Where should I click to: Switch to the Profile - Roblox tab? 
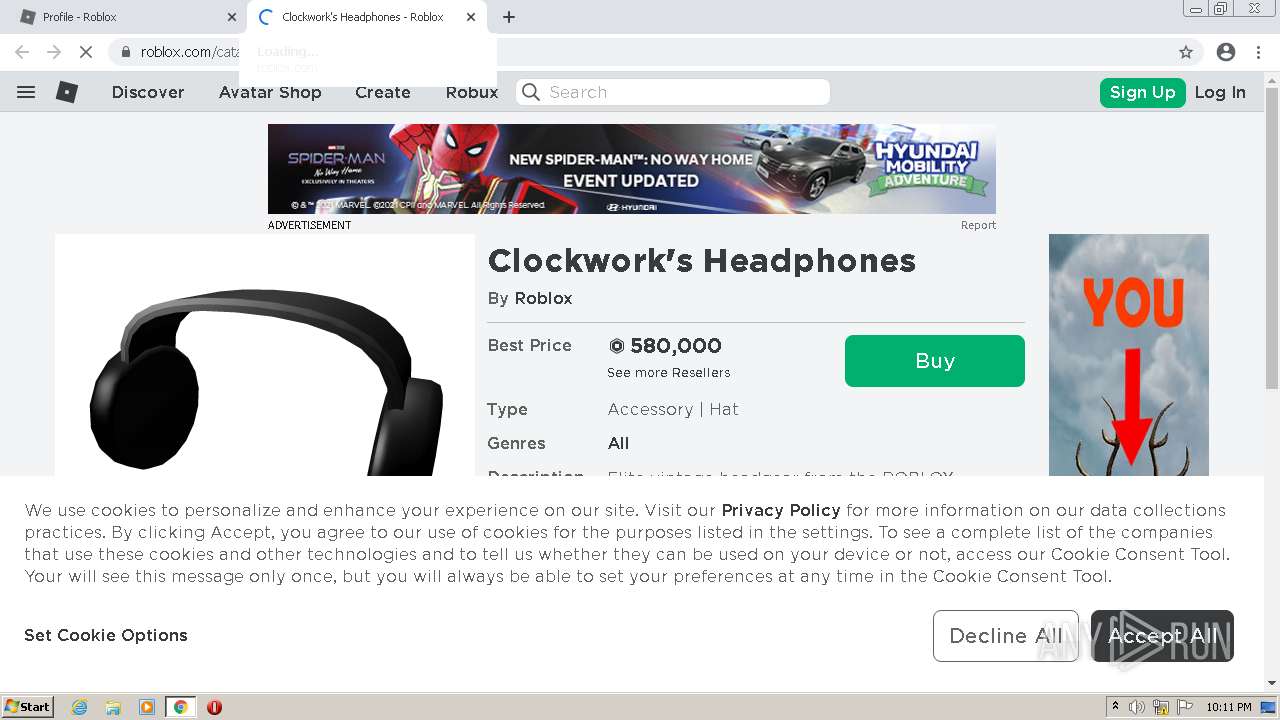(120, 17)
